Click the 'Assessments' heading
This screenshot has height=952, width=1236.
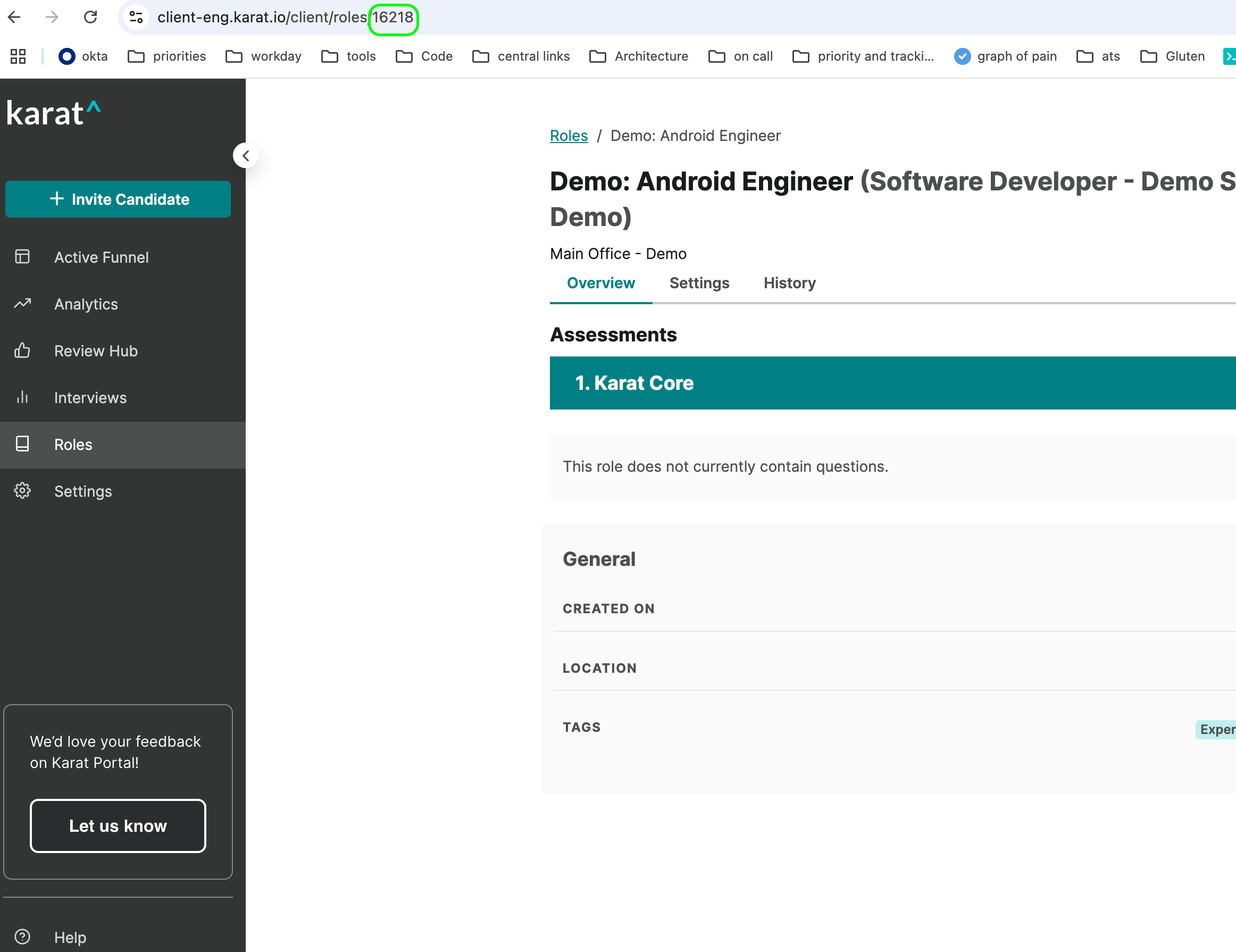click(x=613, y=335)
